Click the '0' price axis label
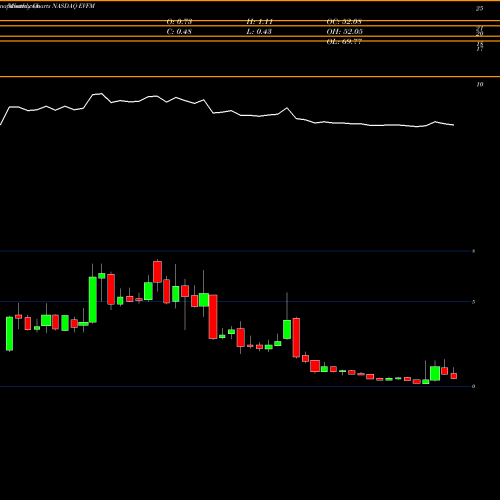 (x=473, y=386)
